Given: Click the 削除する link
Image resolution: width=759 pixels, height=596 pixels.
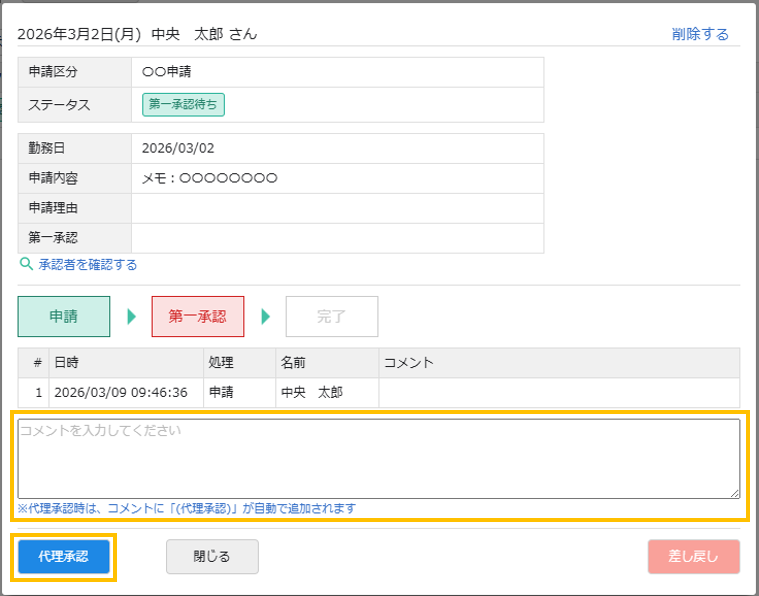Looking at the screenshot, I should (x=700, y=34).
